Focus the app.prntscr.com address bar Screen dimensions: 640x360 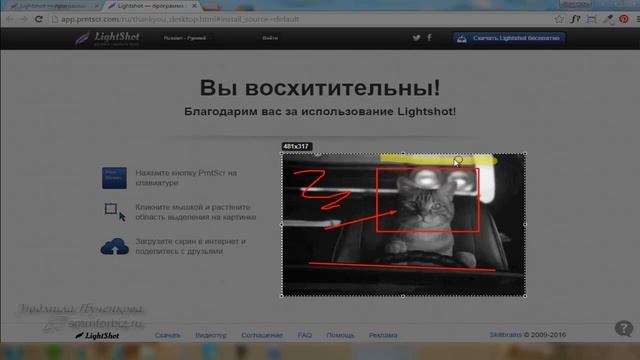click(302, 19)
